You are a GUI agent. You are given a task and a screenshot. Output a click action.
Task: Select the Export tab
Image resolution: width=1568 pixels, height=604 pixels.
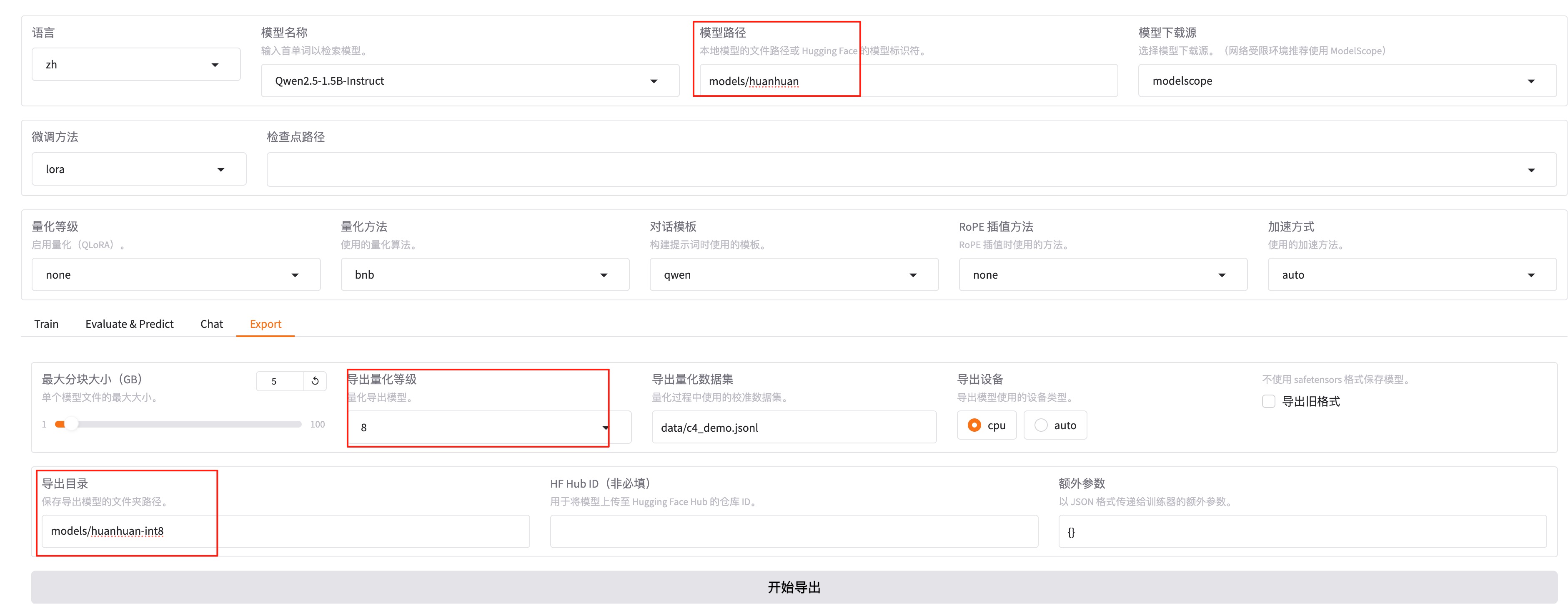(x=266, y=324)
